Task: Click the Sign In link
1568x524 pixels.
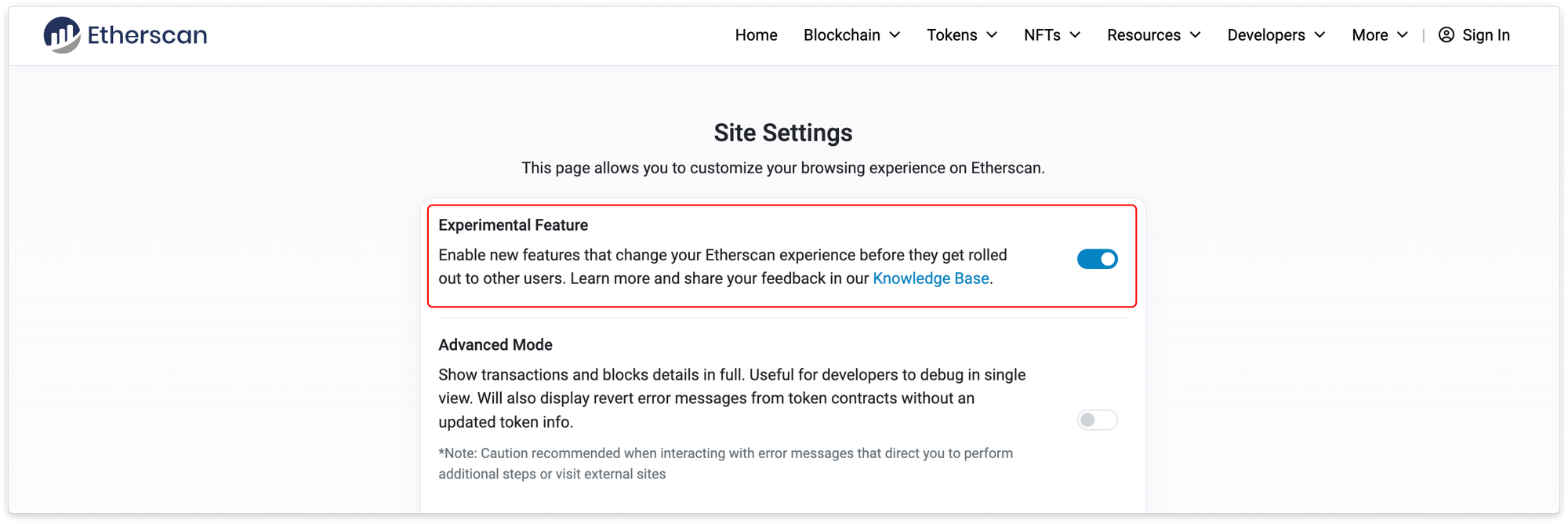Action: coord(1486,35)
